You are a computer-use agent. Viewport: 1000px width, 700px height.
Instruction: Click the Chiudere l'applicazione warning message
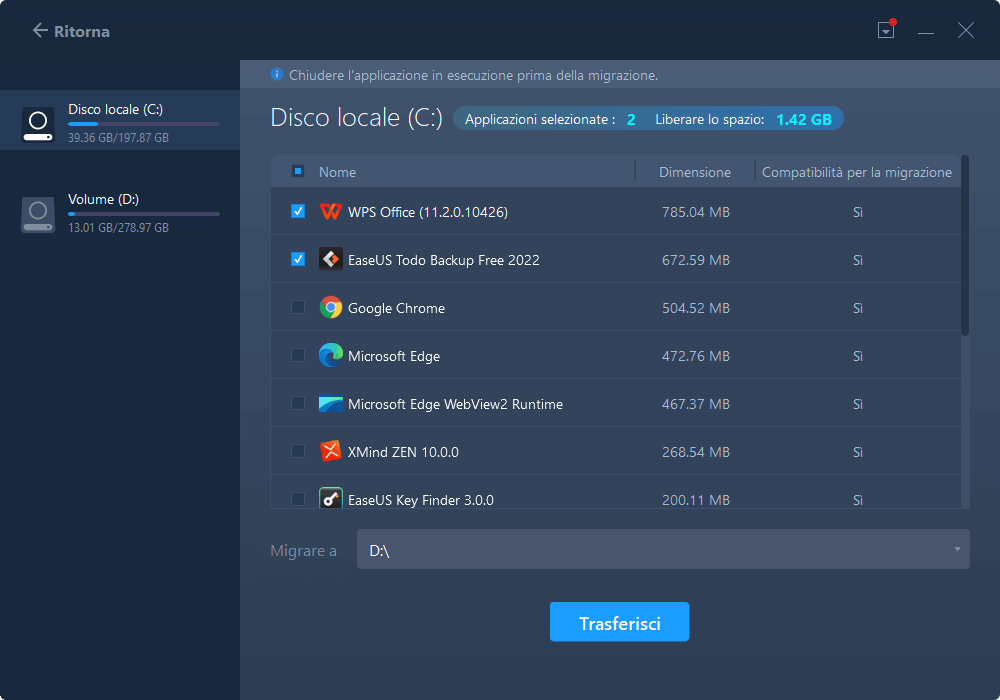click(x=473, y=75)
